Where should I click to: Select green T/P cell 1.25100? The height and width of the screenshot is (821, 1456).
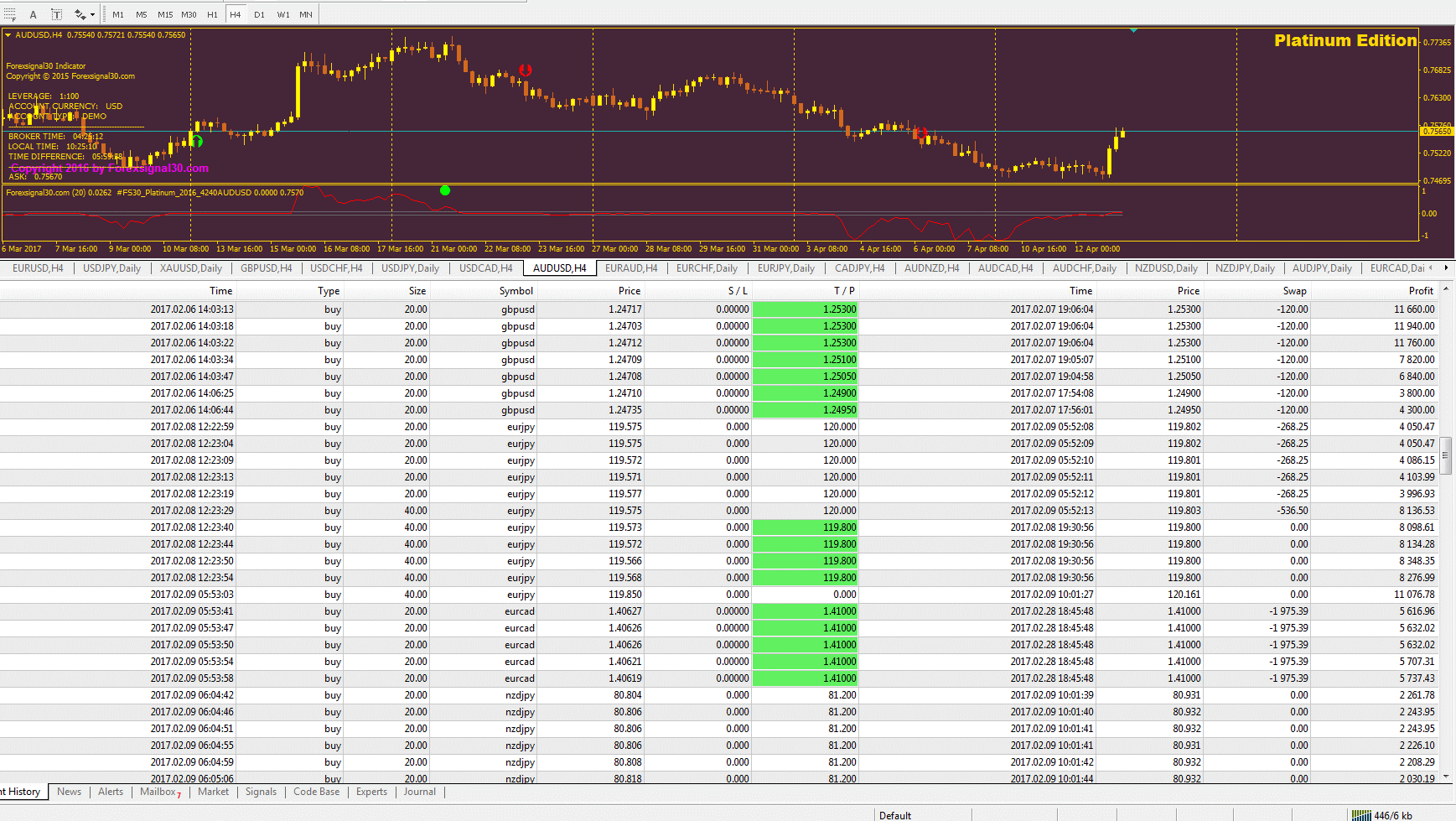click(x=806, y=360)
